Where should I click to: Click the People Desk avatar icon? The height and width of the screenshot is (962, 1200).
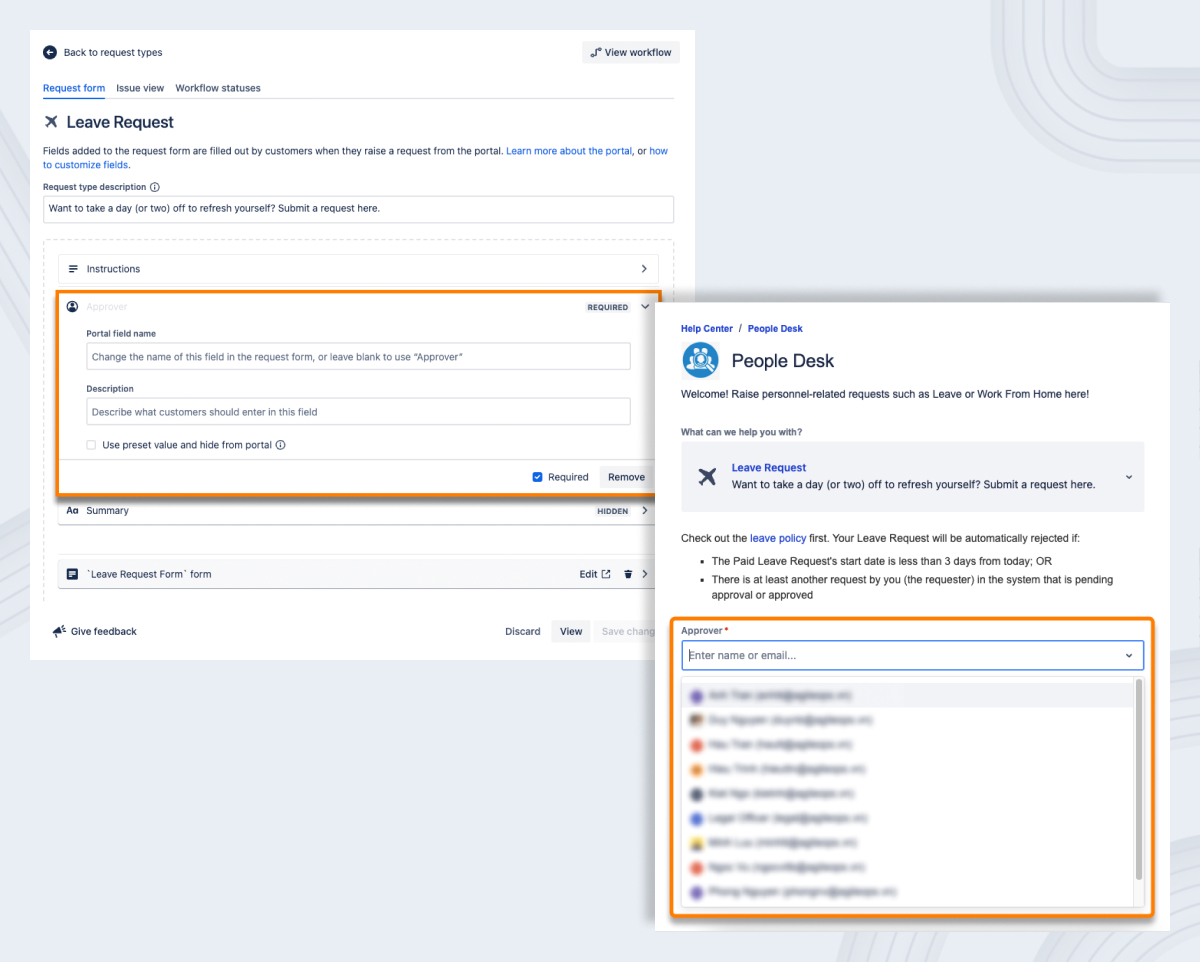(x=700, y=360)
